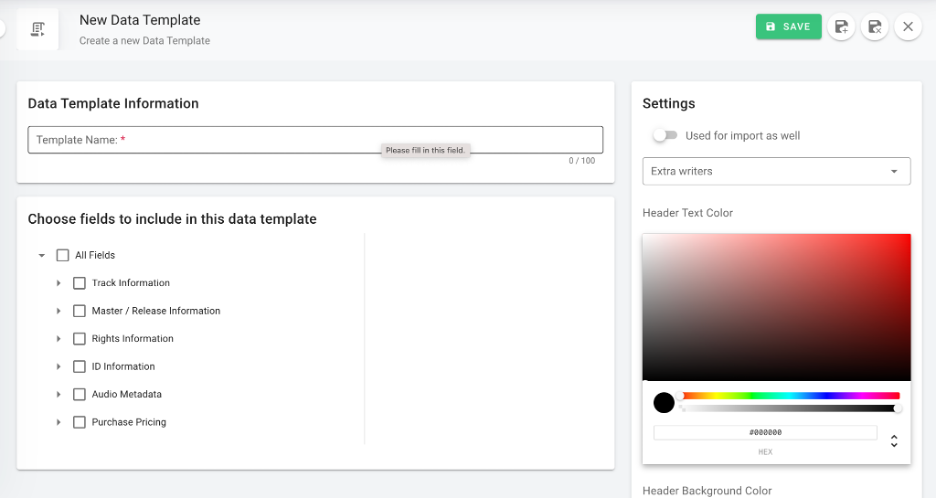
Task: Check the Track Information checkbox
Action: tap(79, 283)
